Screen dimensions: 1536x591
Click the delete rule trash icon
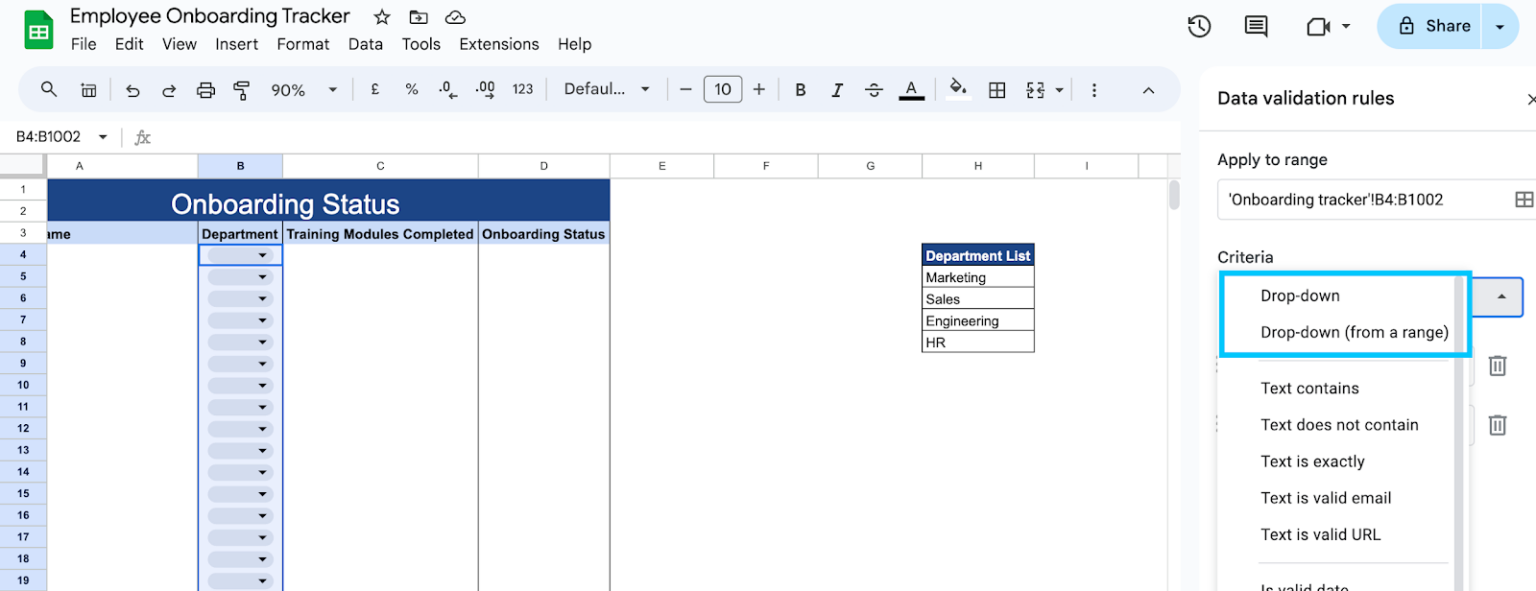tap(1497, 365)
